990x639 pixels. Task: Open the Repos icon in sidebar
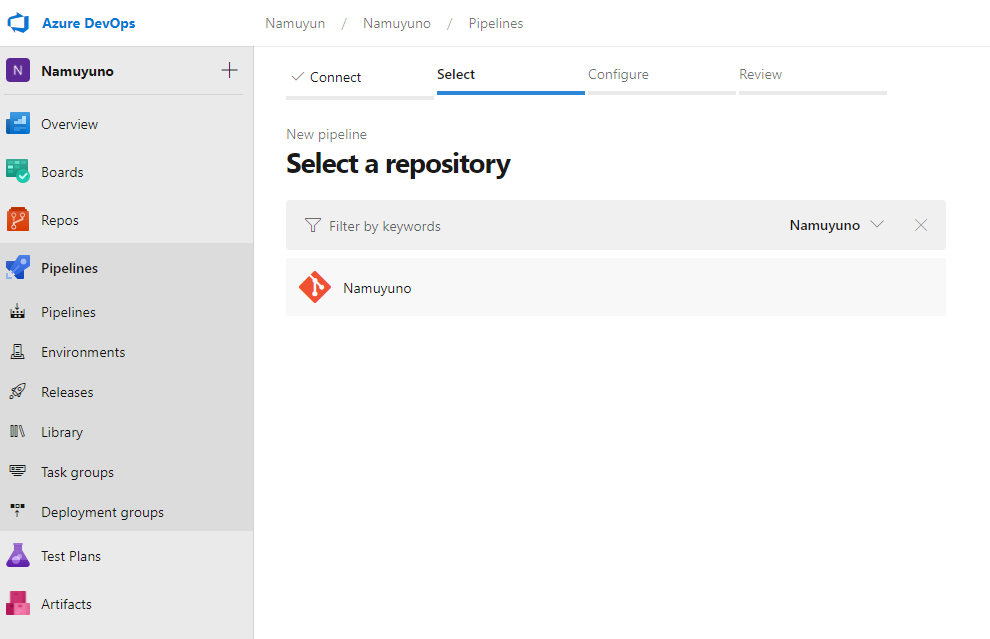(18, 220)
